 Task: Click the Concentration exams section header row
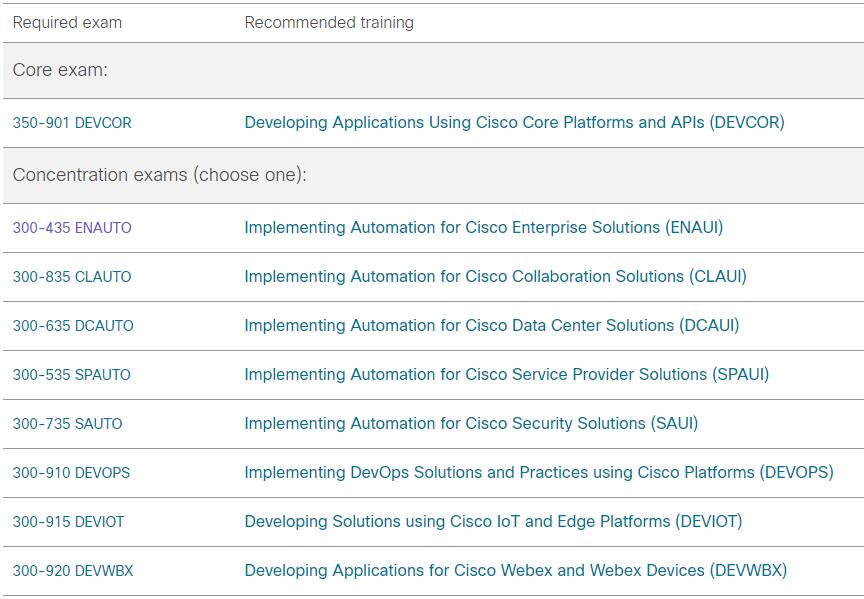click(433, 175)
